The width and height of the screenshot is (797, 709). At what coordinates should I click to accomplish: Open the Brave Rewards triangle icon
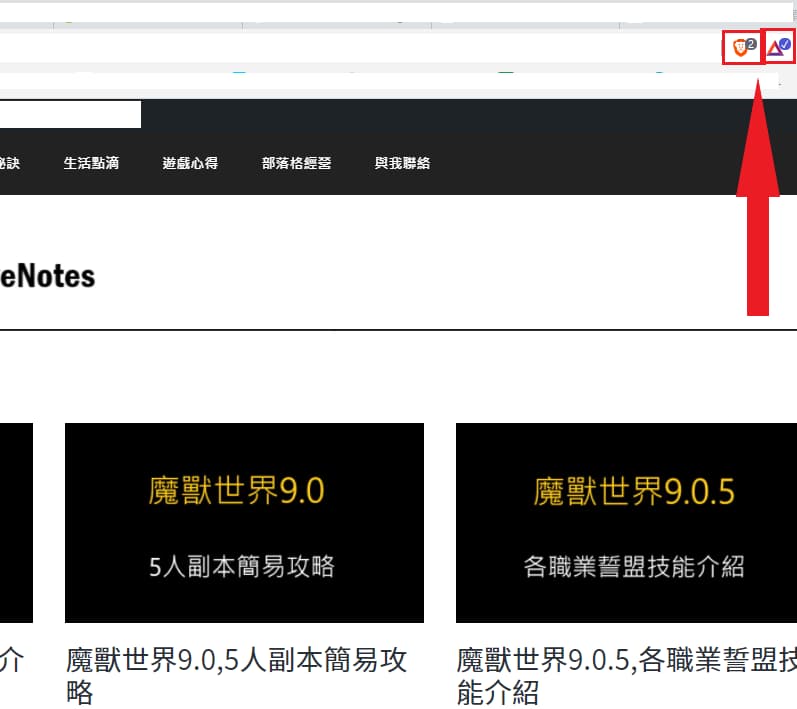pos(779,47)
